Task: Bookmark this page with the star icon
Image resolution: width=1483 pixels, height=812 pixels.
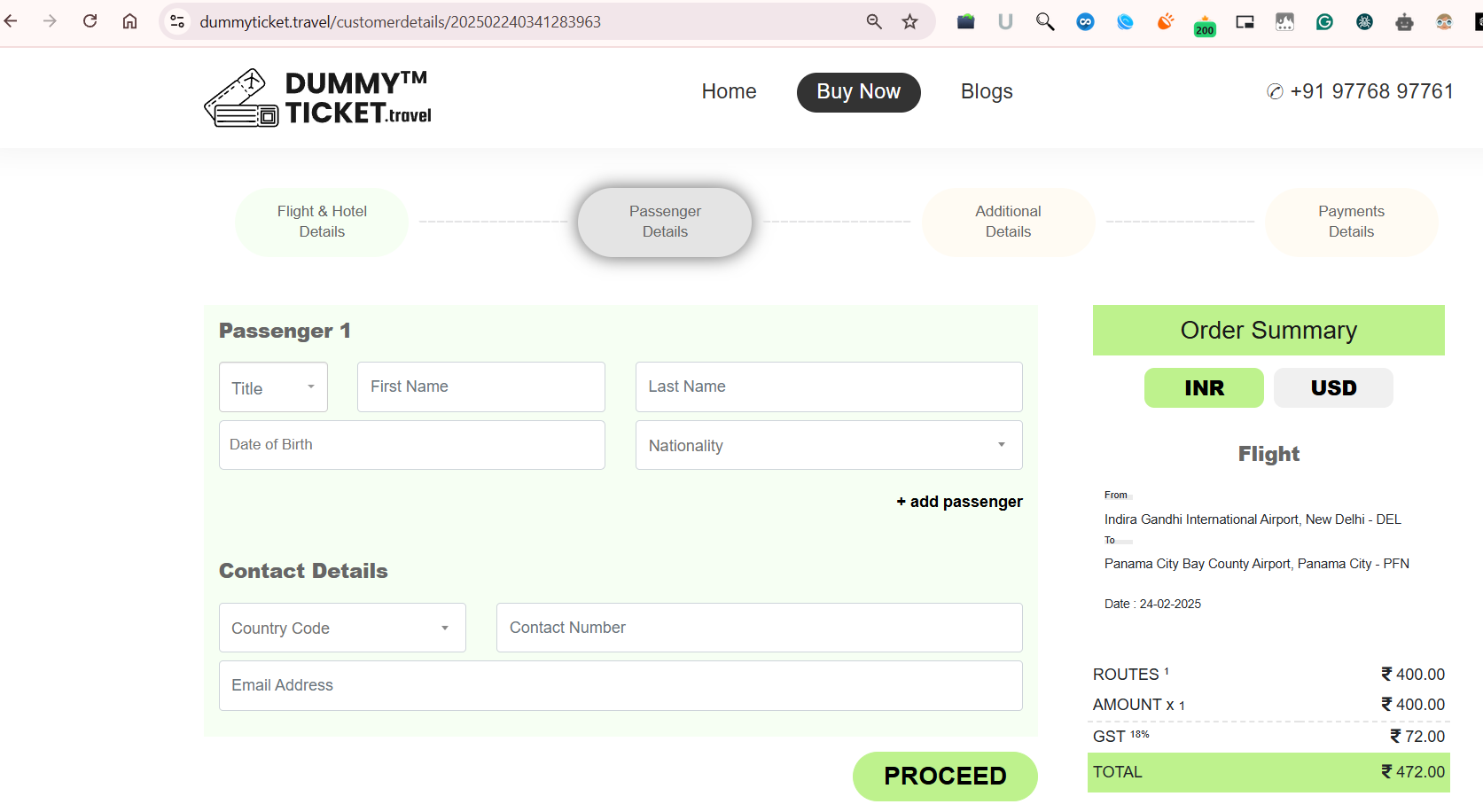Action: coord(909,21)
